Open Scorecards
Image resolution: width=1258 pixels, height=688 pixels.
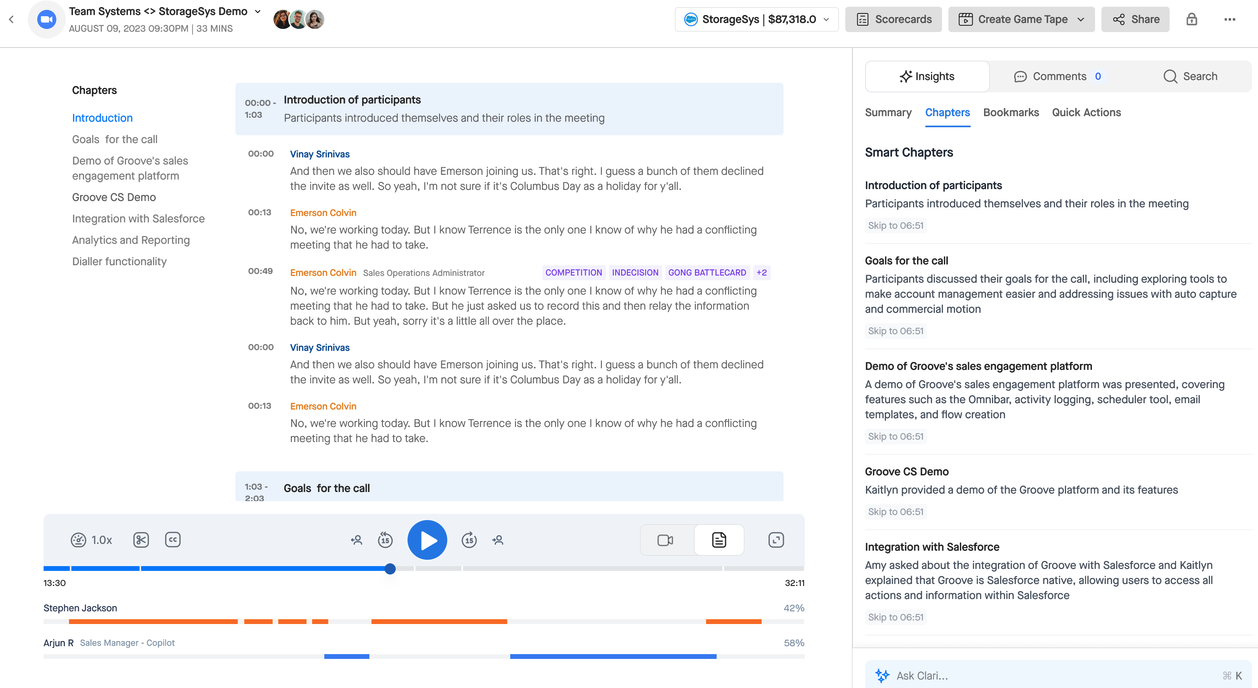pos(893,19)
